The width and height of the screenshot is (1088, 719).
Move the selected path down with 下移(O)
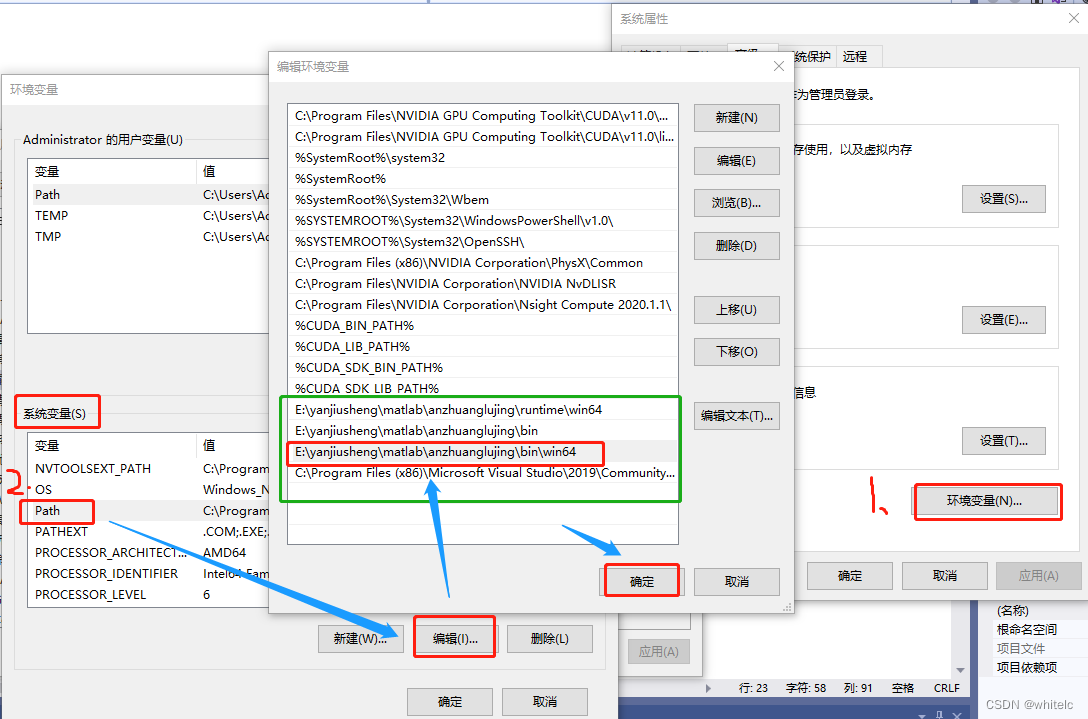[737, 351]
